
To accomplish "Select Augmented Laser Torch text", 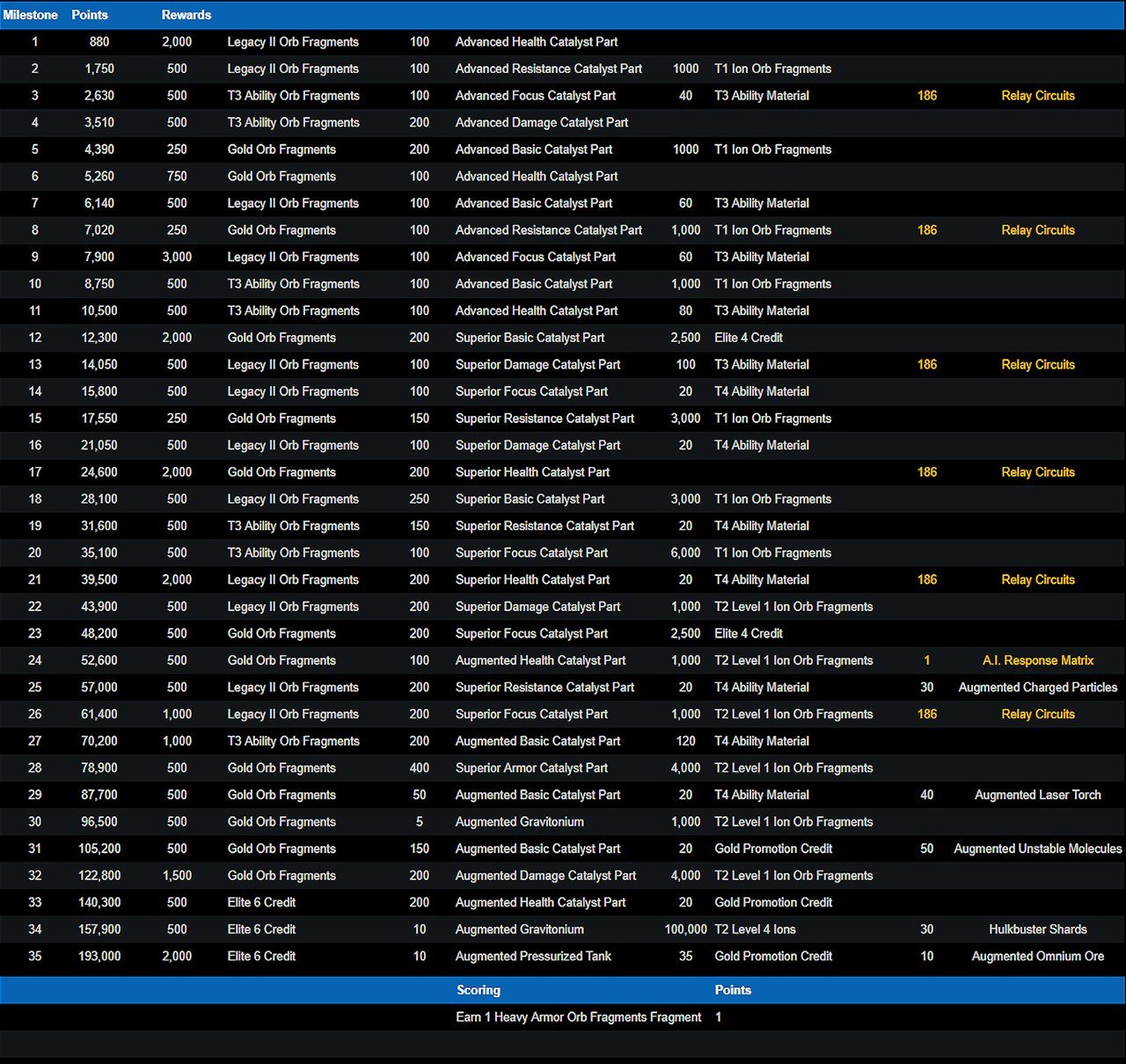I will coord(1038,795).
